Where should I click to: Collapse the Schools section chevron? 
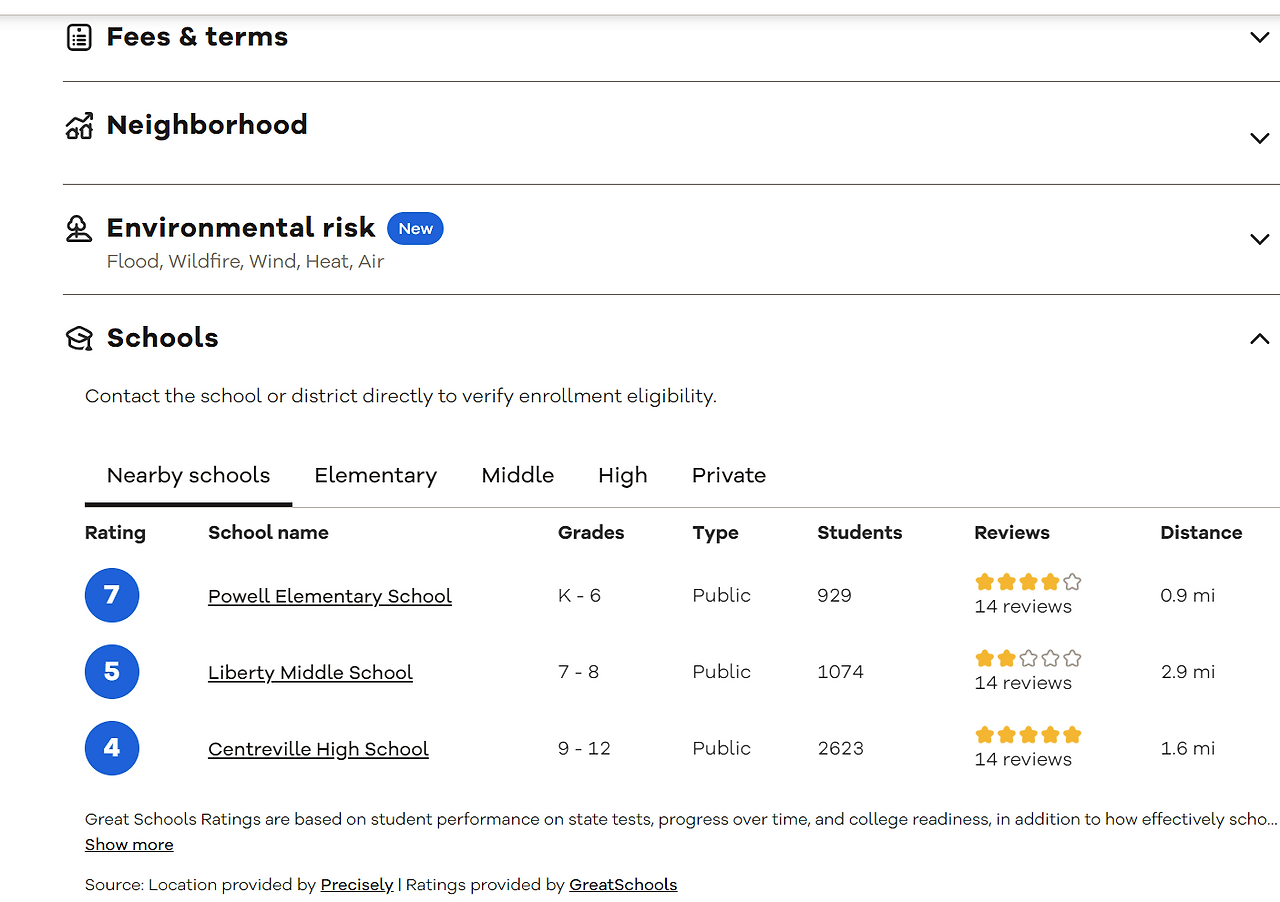click(x=1259, y=339)
